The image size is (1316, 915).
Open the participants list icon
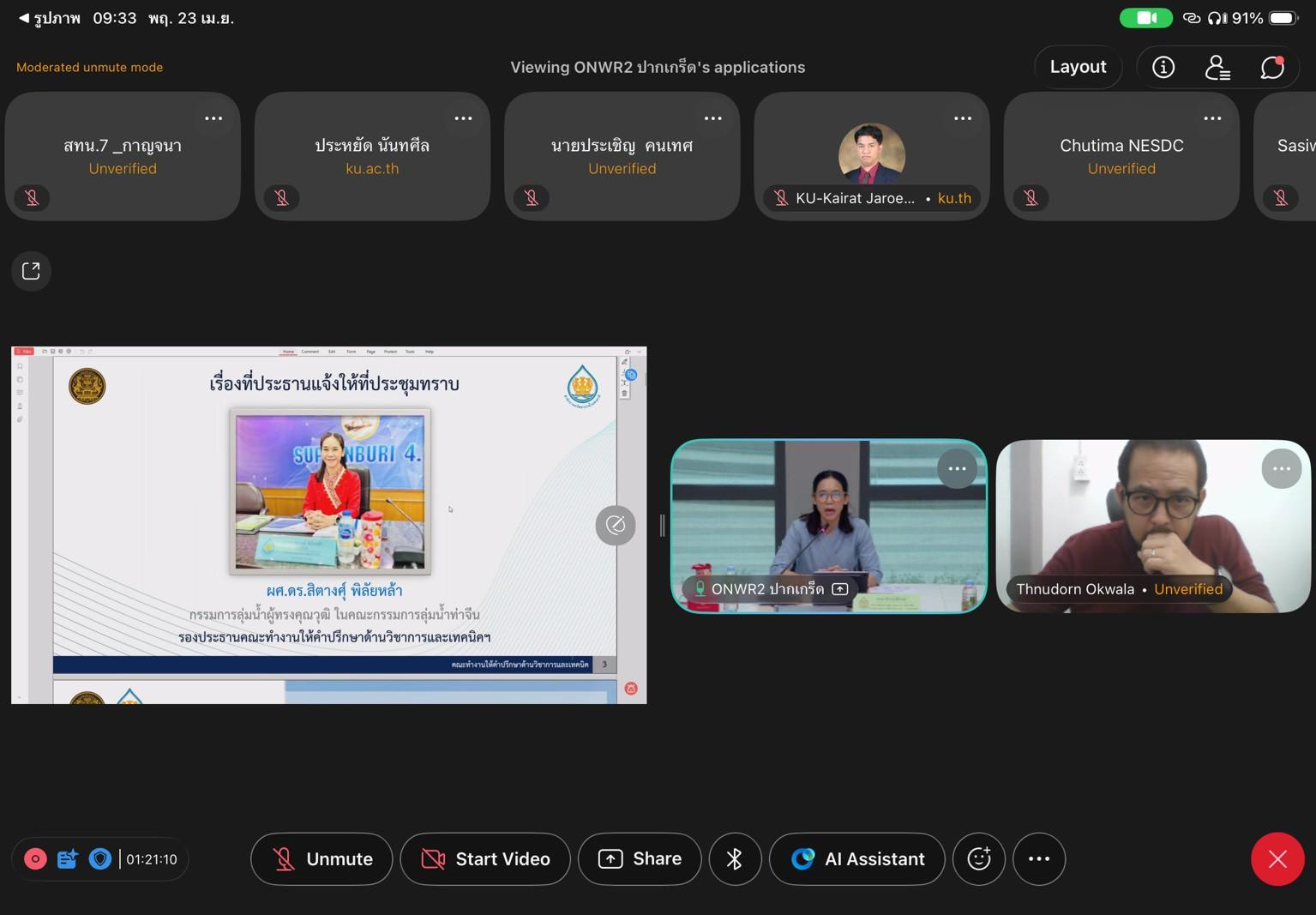[1217, 67]
